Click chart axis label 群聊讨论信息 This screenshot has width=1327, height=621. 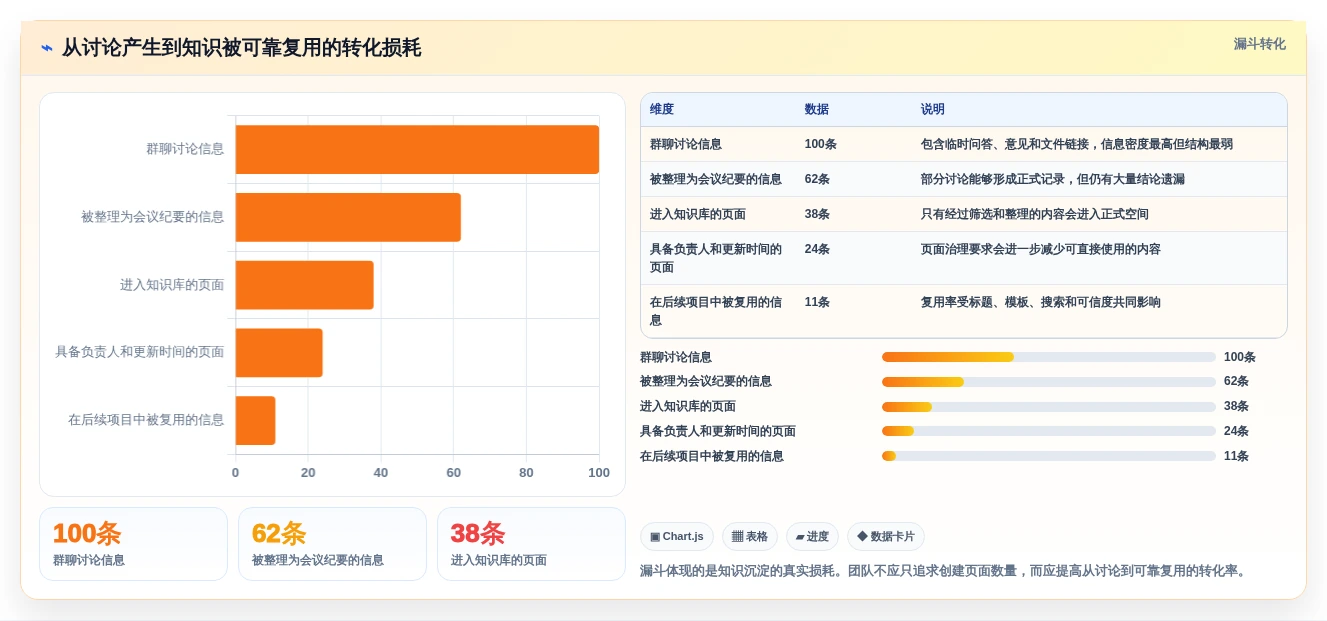185,149
